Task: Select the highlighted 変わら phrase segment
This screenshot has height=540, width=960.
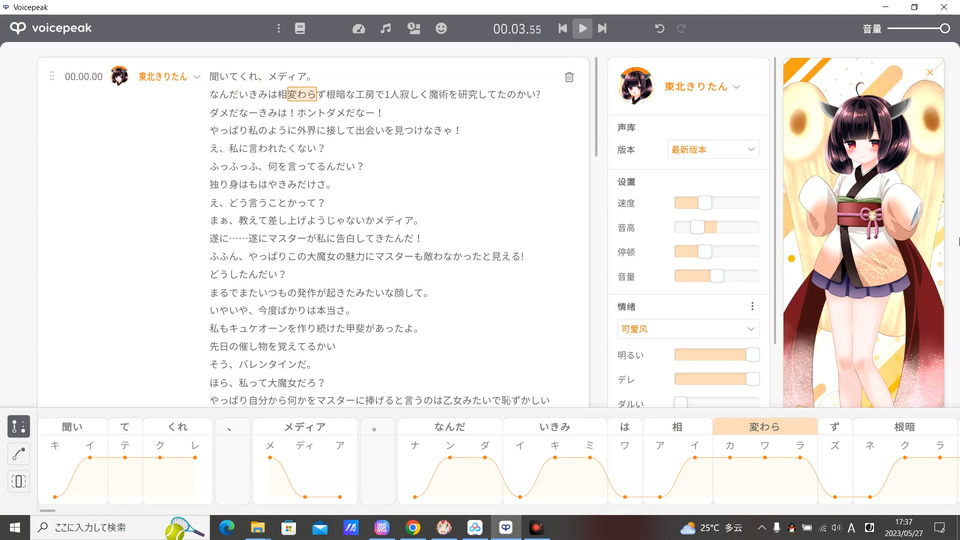Action: point(765,427)
